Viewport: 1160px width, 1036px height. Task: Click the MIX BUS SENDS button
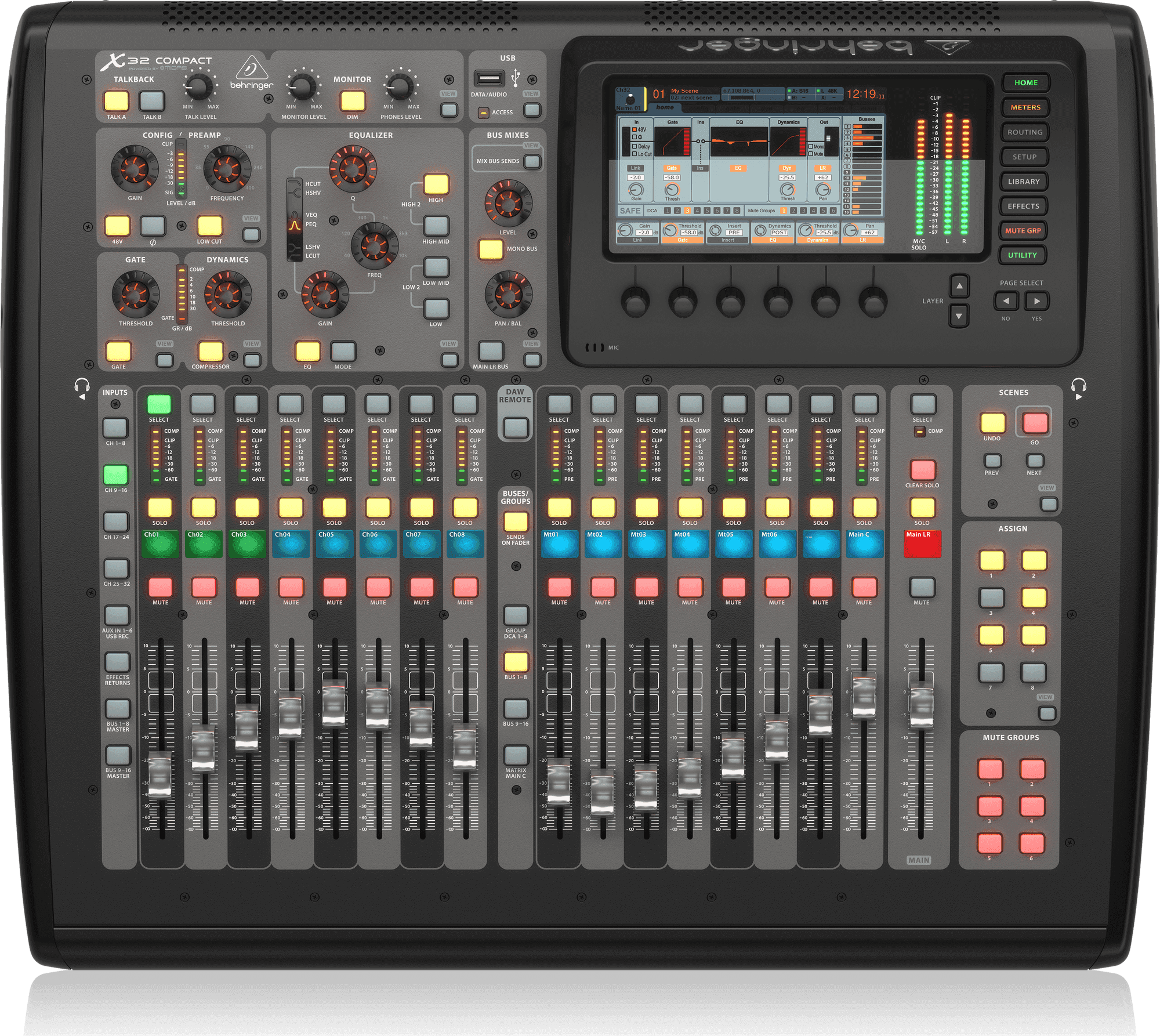[532, 161]
